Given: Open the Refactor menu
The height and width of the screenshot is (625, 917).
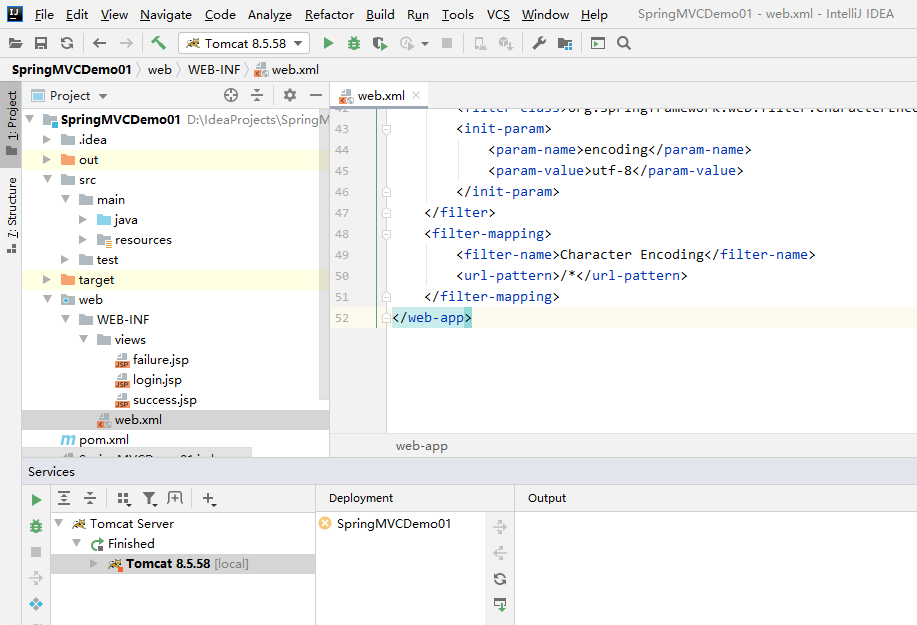Looking at the screenshot, I should [x=329, y=14].
